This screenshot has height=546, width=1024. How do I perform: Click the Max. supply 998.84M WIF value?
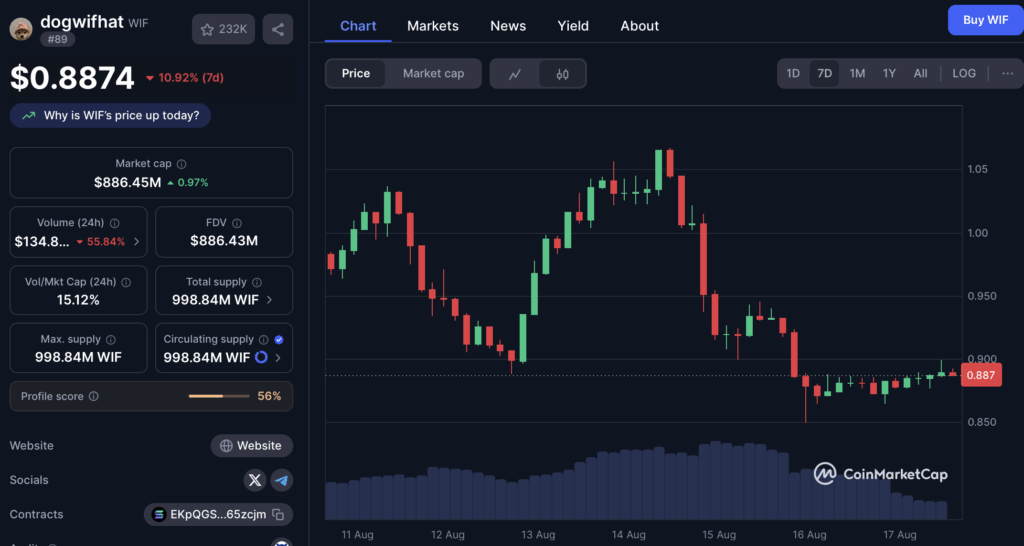pyautogui.click(x=78, y=358)
